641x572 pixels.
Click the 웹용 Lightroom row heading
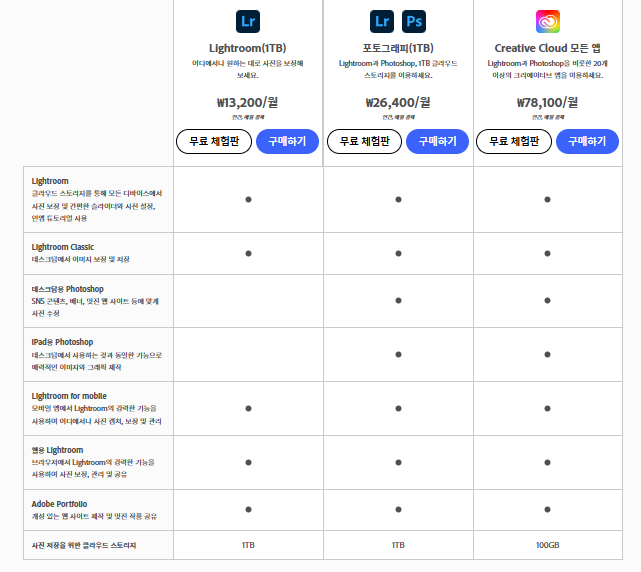pyautogui.click(x=57, y=450)
